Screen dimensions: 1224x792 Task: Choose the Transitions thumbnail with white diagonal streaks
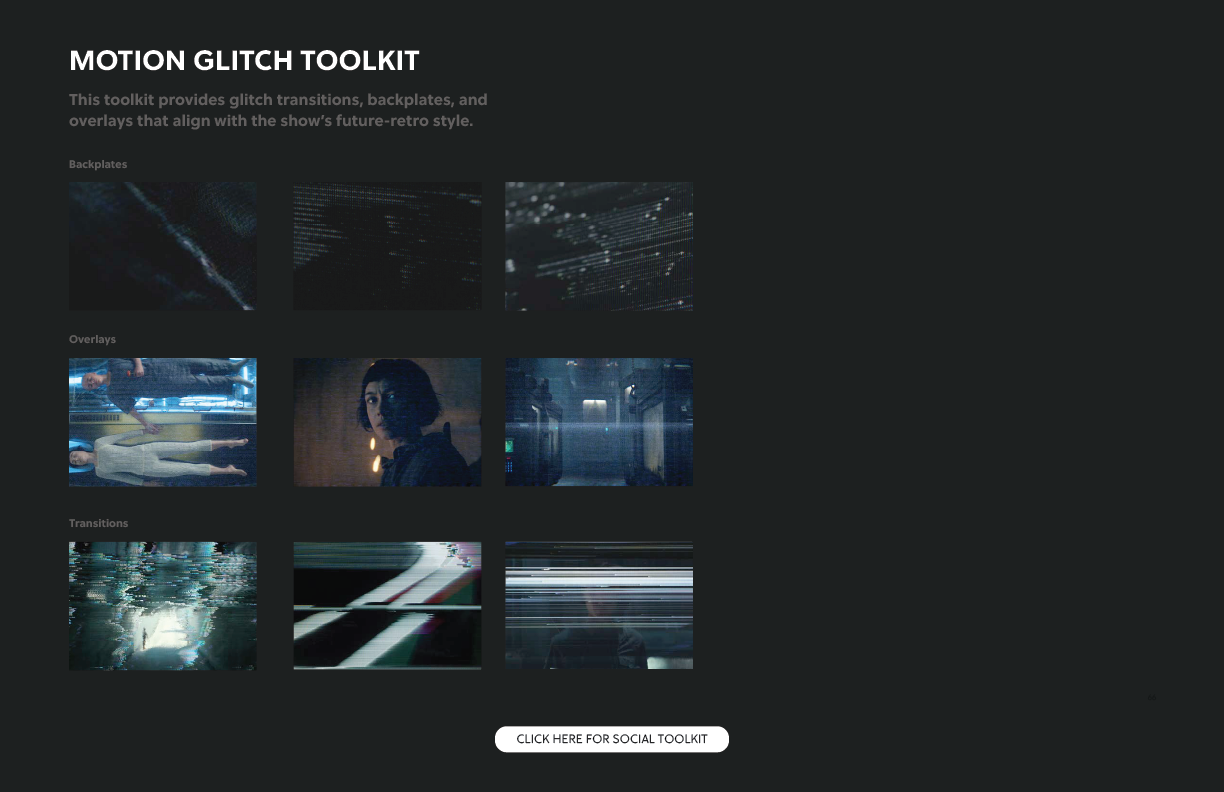pos(387,606)
